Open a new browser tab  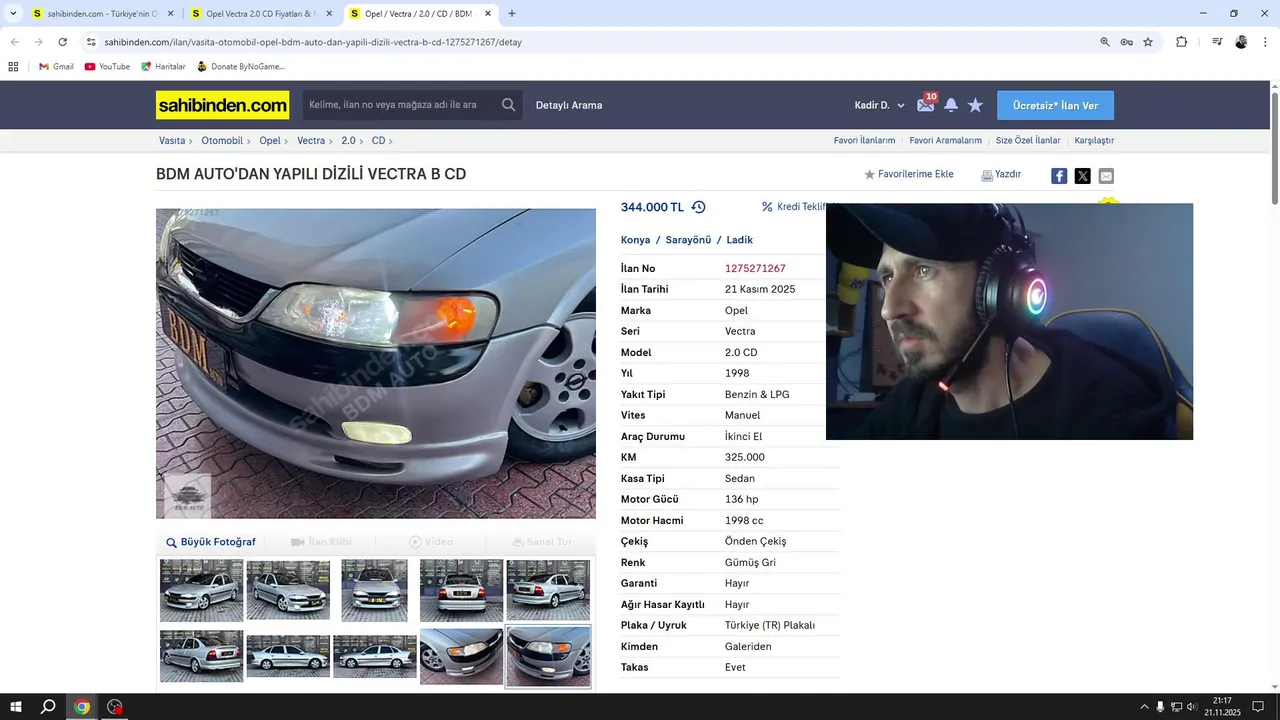pyautogui.click(x=512, y=14)
